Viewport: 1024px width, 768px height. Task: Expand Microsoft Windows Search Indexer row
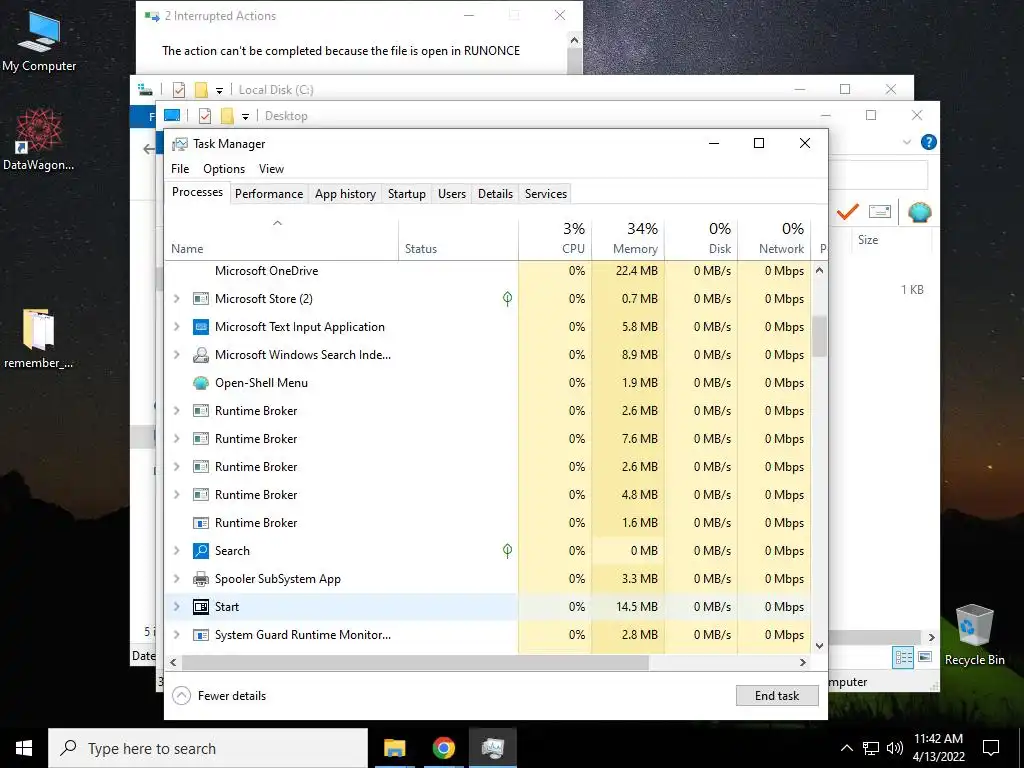pos(176,355)
